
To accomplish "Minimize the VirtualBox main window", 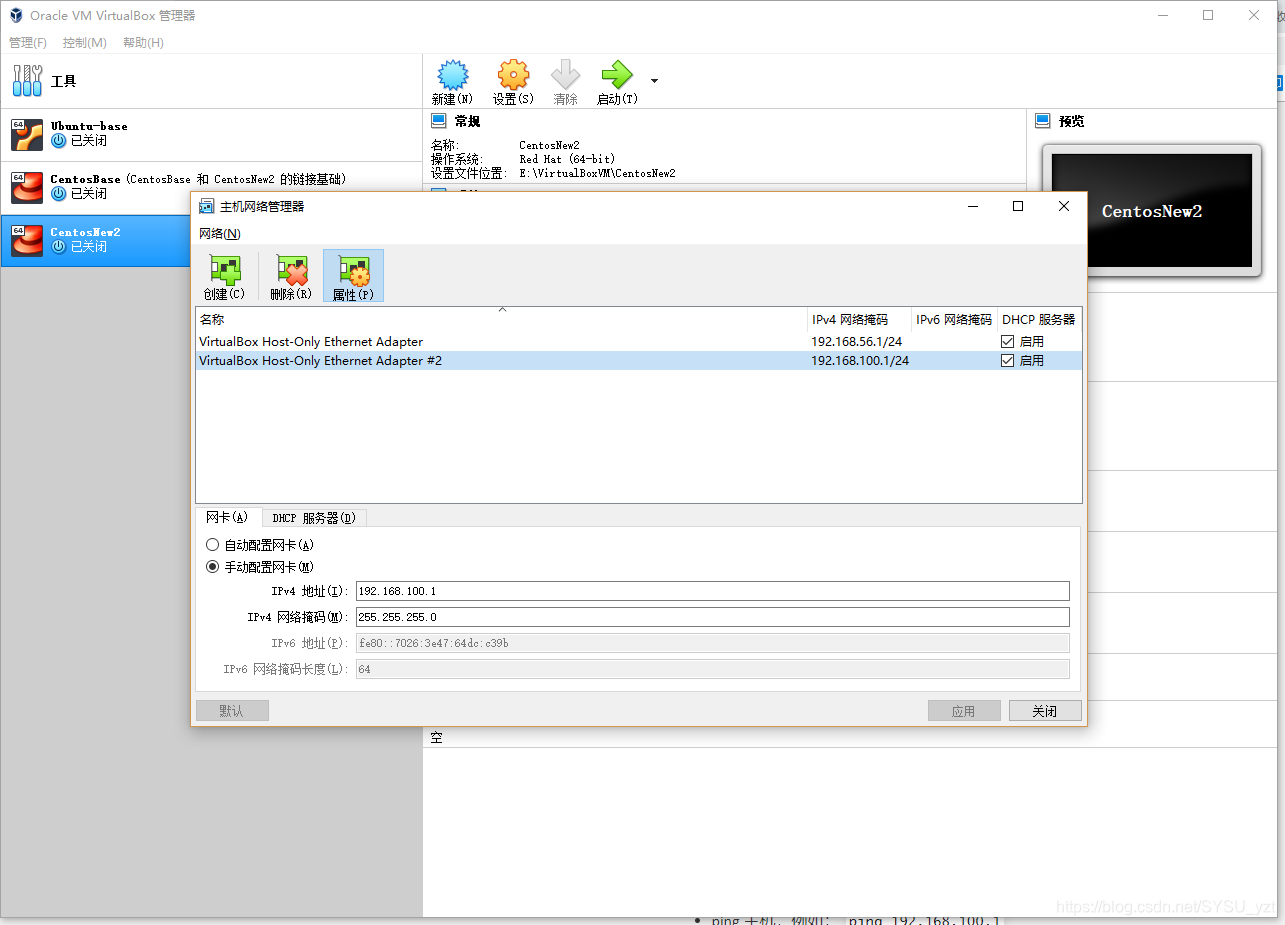I will coord(1163,15).
